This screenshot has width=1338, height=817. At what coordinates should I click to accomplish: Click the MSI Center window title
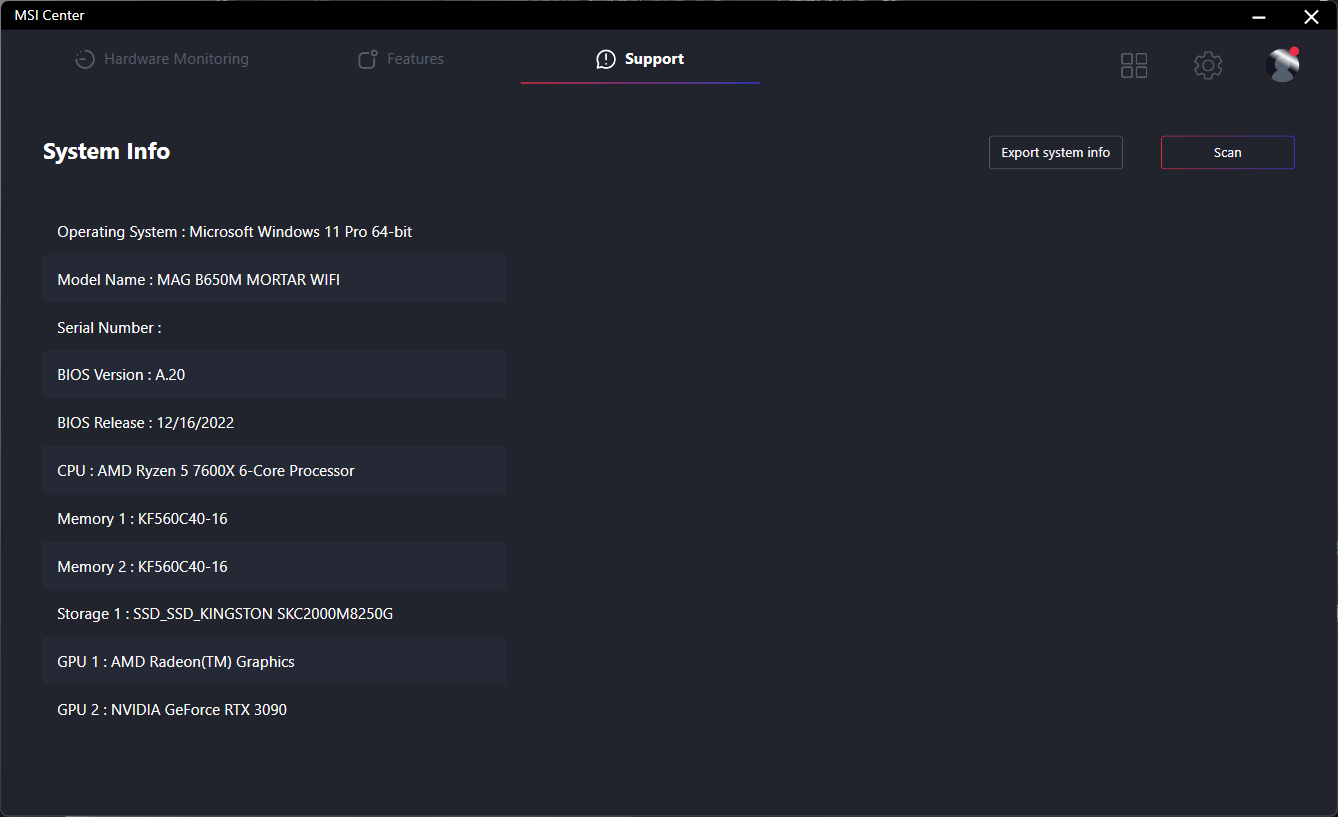[49, 15]
